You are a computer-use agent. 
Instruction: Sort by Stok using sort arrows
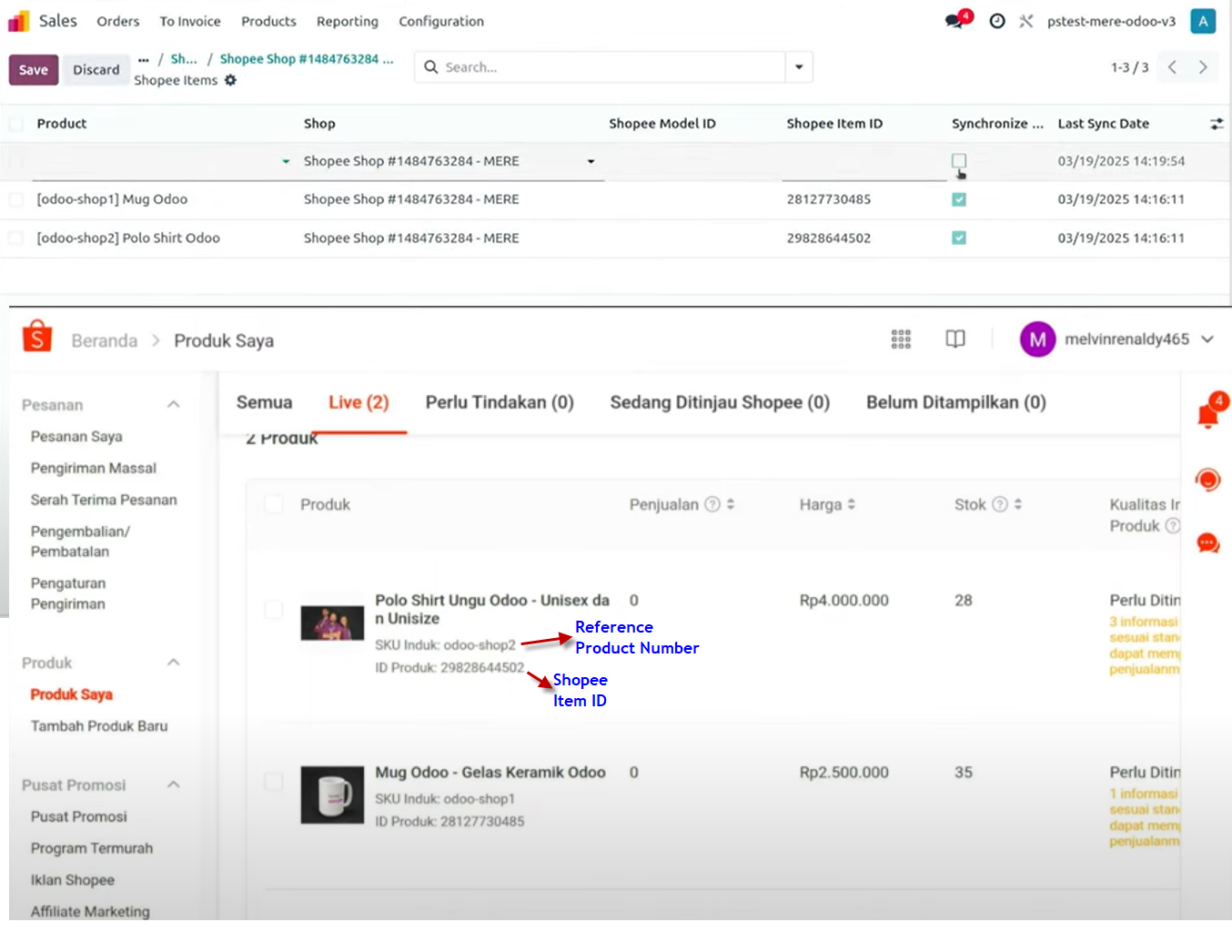click(x=1018, y=504)
